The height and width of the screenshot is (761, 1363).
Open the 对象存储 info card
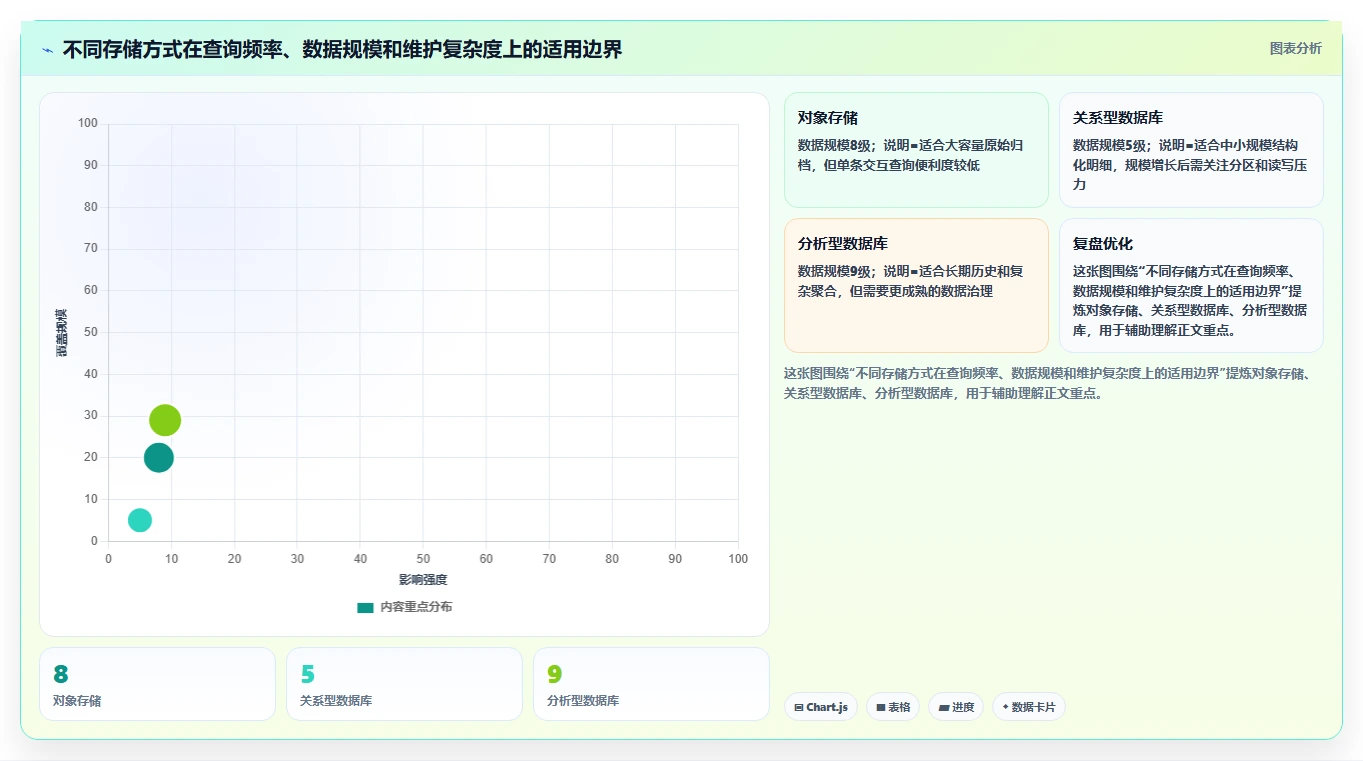click(916, 150)
